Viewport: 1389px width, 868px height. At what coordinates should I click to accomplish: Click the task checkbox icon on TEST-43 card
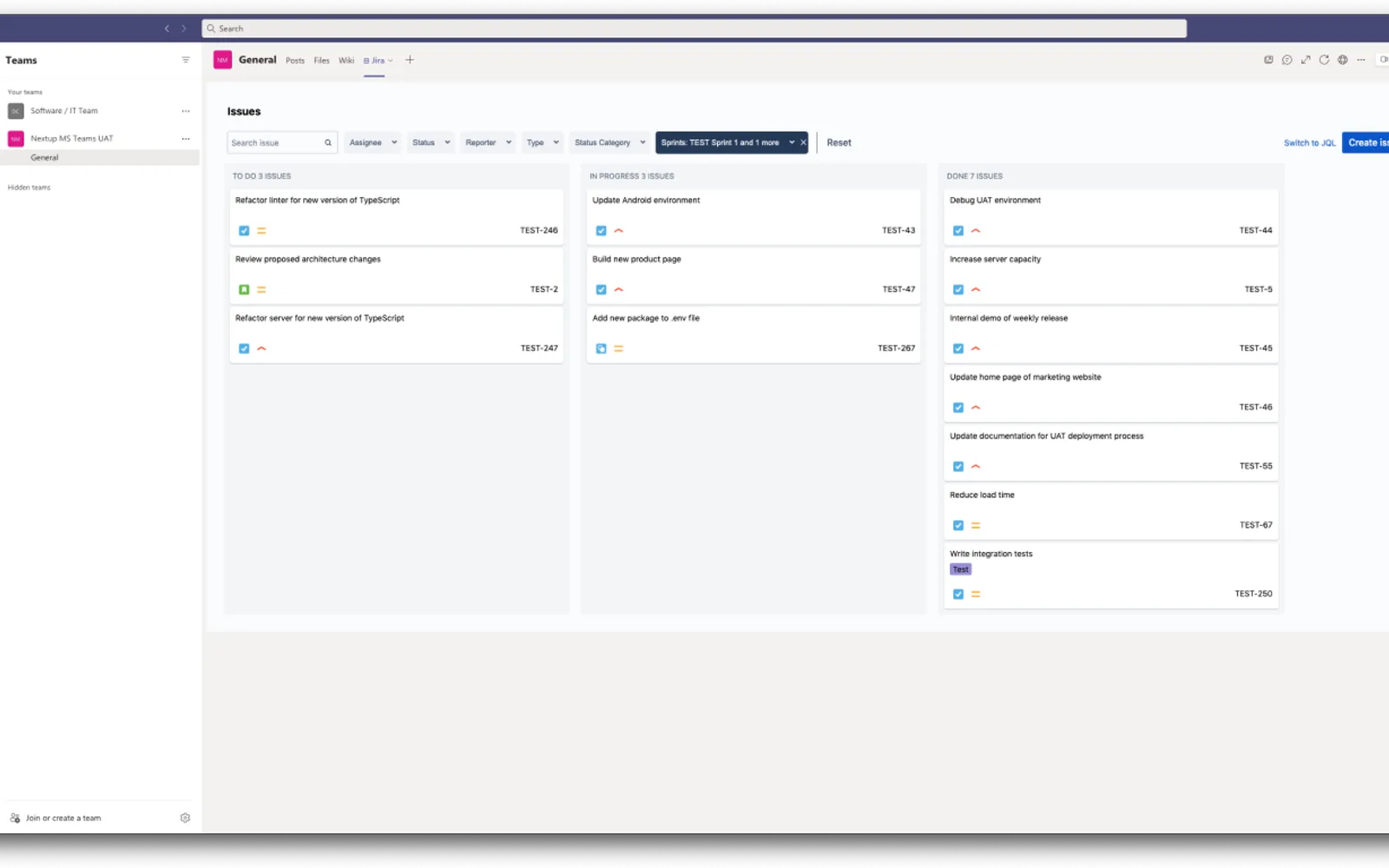(x=601, y=230)
